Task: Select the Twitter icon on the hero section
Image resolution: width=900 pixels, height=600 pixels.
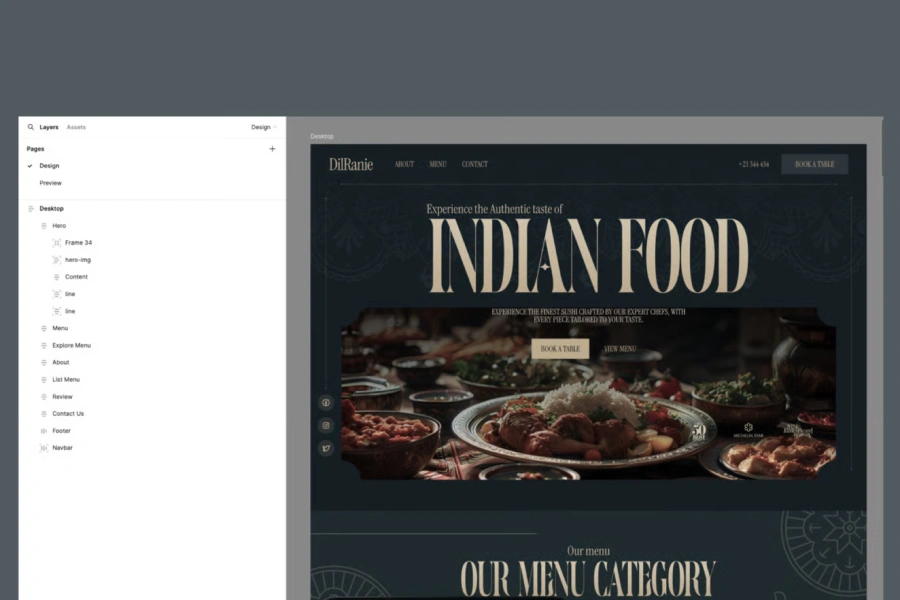Action: (x=326, y=448)
